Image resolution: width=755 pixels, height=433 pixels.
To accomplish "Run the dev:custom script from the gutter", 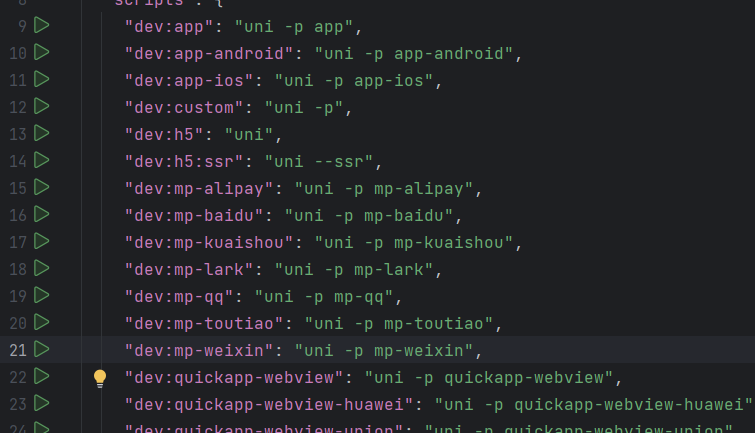I will click(x=42, y=106).
